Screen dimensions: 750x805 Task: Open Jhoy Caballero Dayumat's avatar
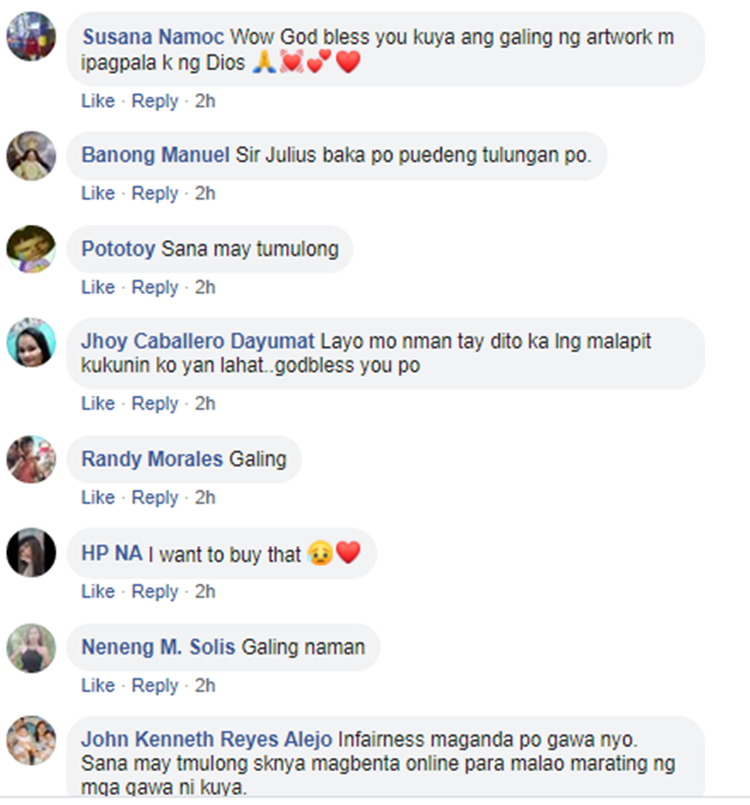coord(31,342)
